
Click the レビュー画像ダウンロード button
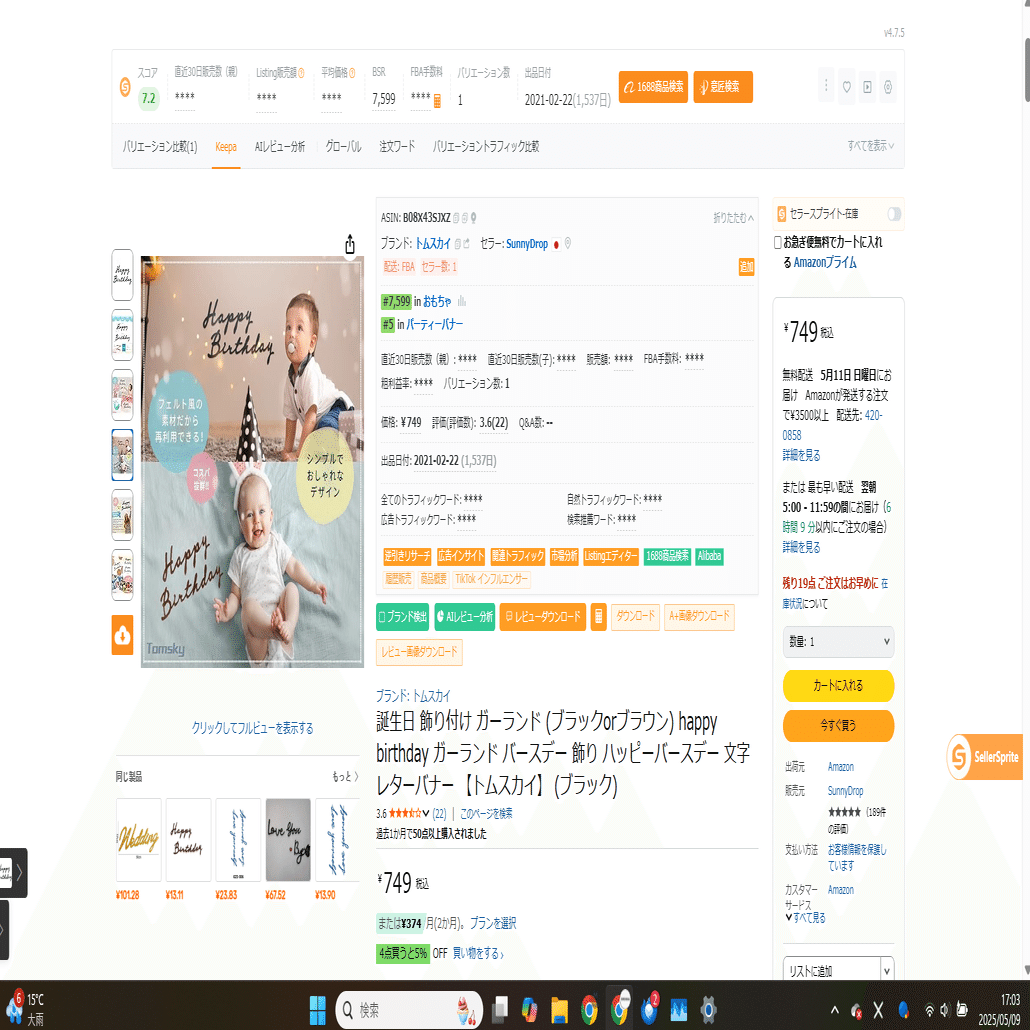click(419, 652)
